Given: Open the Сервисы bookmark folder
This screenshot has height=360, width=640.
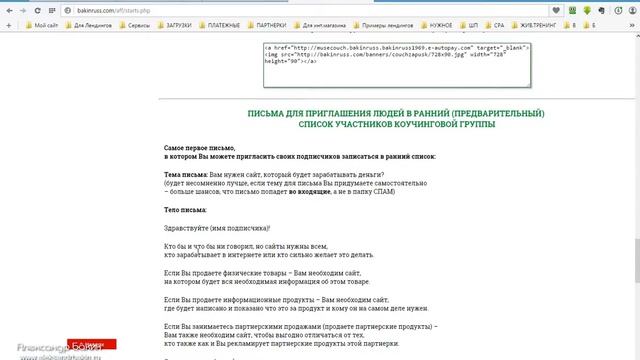Looking at the screenshot, I should tap(135, 25).
